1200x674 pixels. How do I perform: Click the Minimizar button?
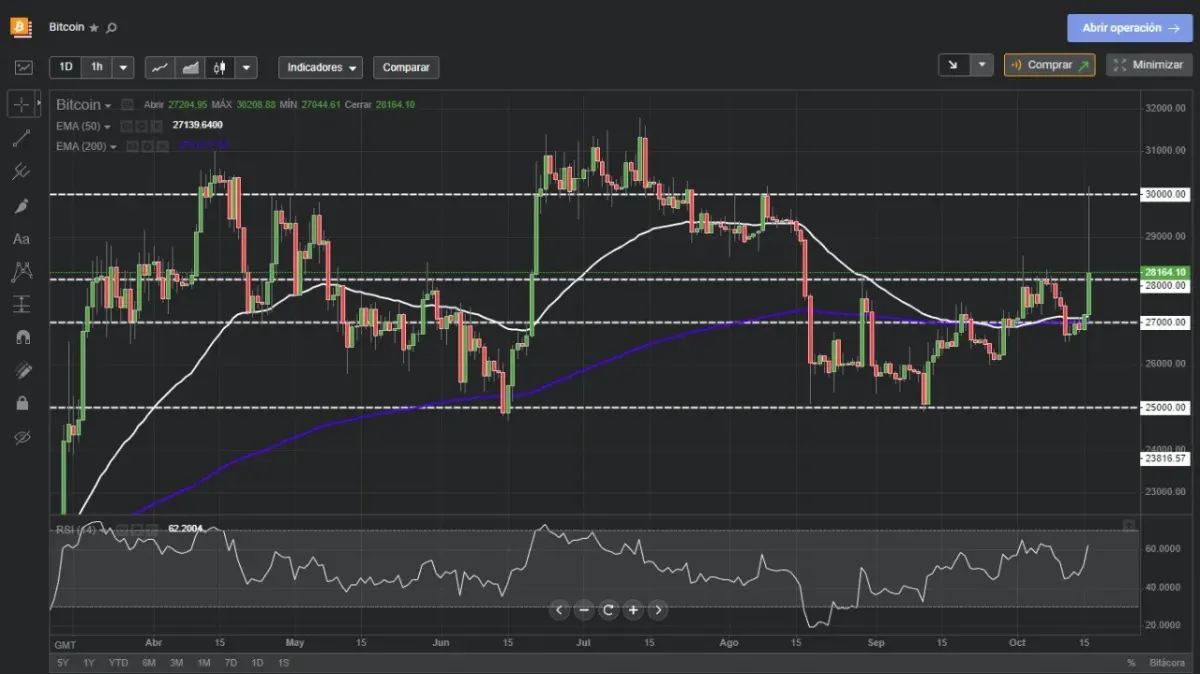pos(1149,65)
